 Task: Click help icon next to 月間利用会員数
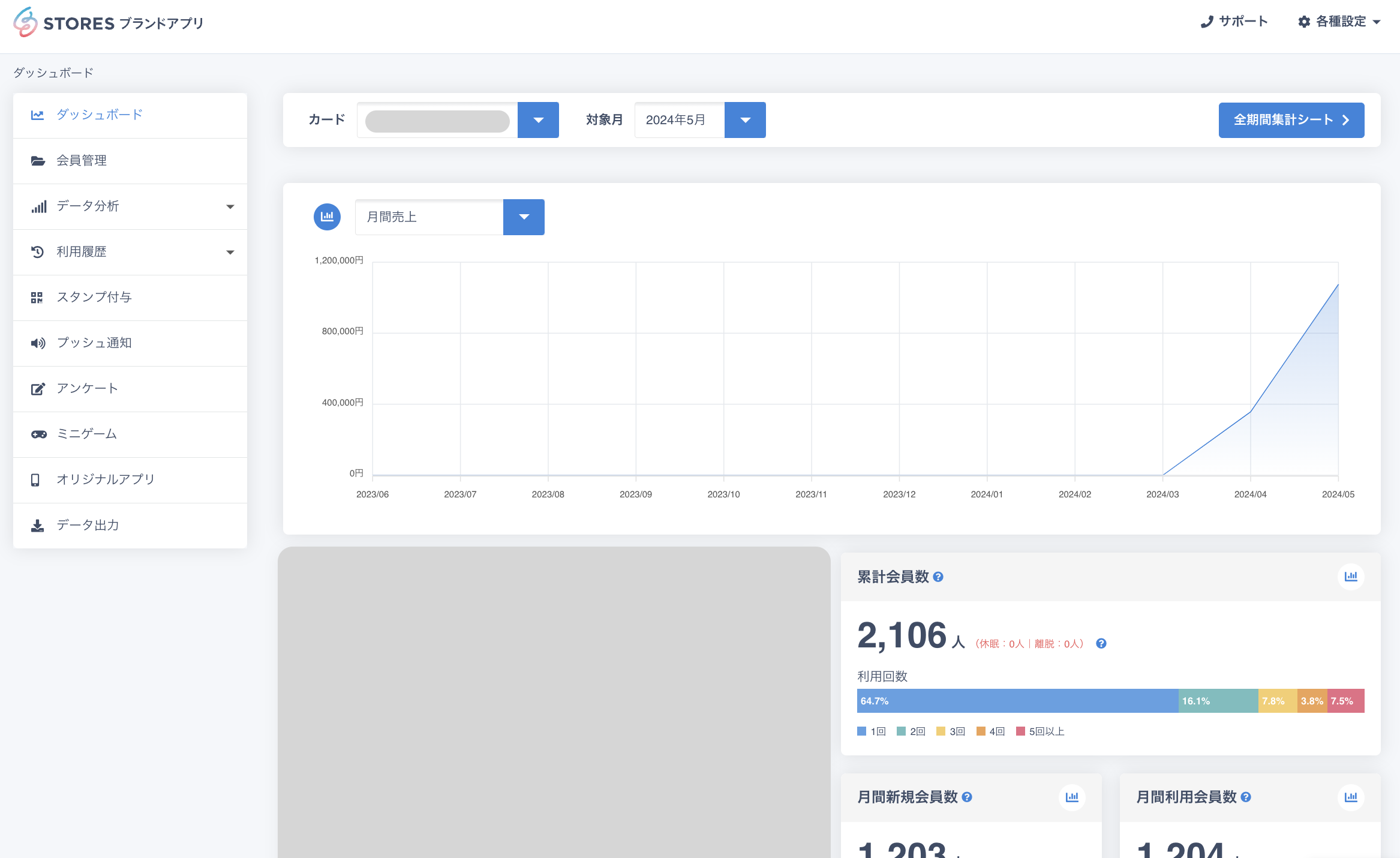(x=1246, y=797)
